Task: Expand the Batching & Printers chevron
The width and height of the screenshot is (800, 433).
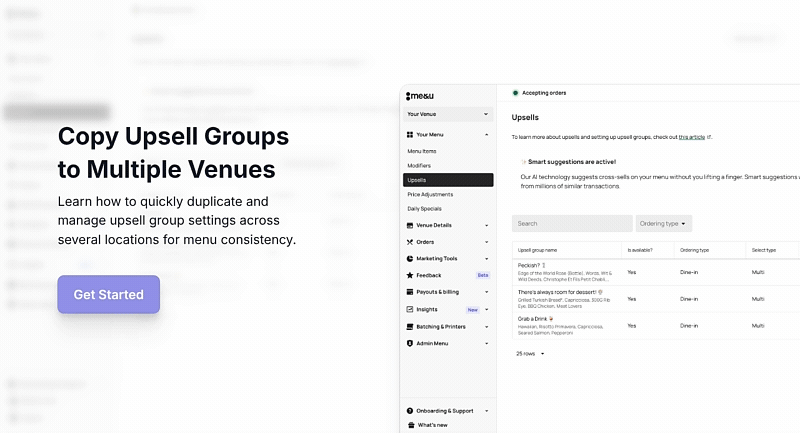Action: (x=486, y=327)
